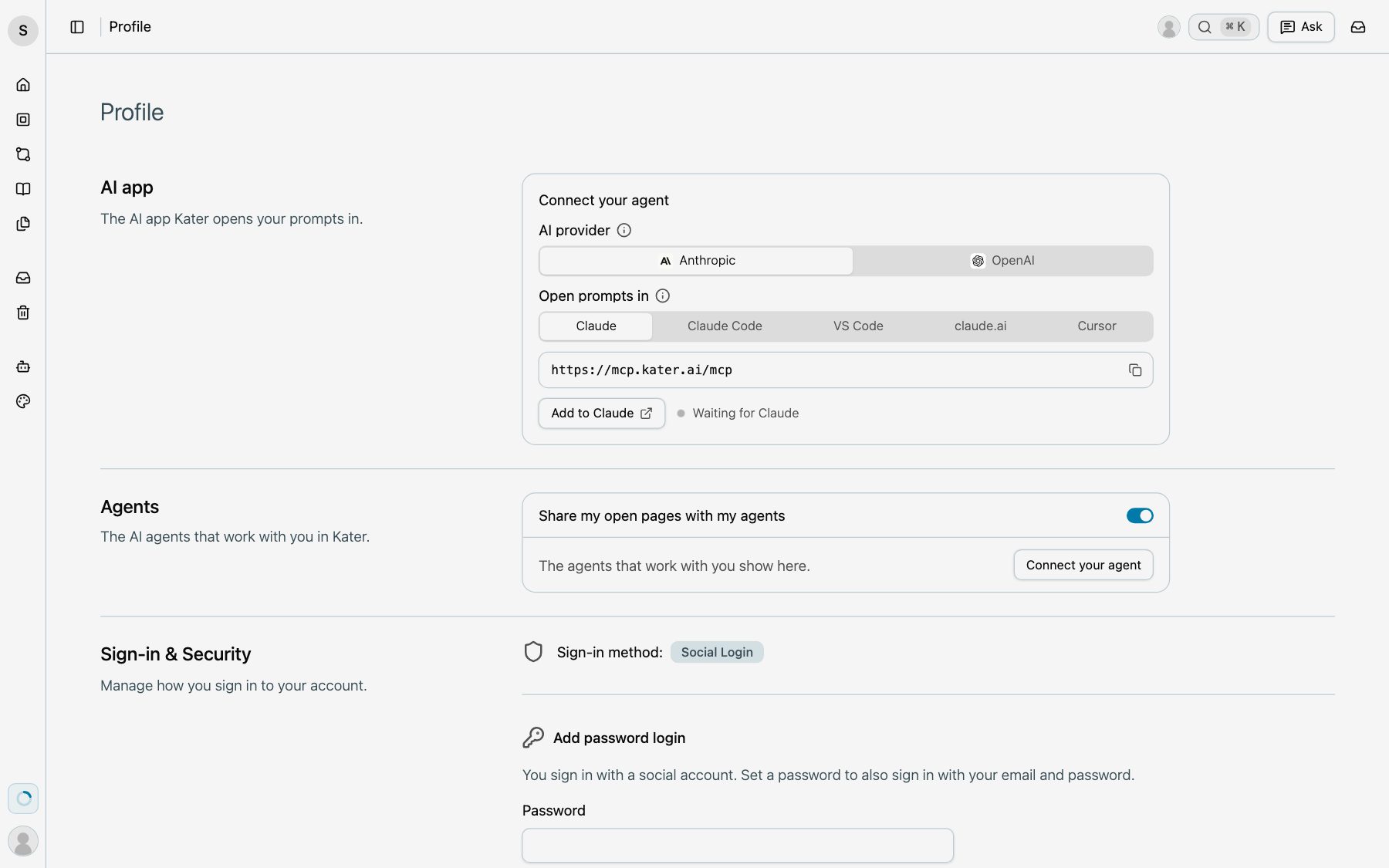Click the Profile breadcrumb in header

pos(130,27)
